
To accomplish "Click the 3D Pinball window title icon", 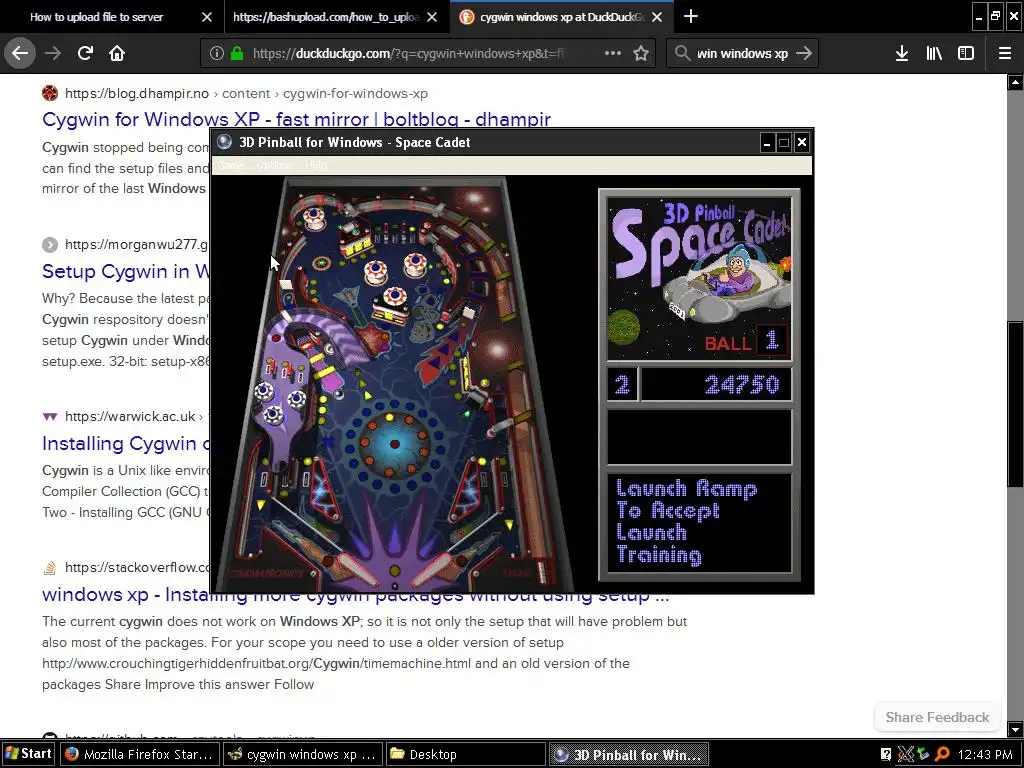I will click(225, 142).
